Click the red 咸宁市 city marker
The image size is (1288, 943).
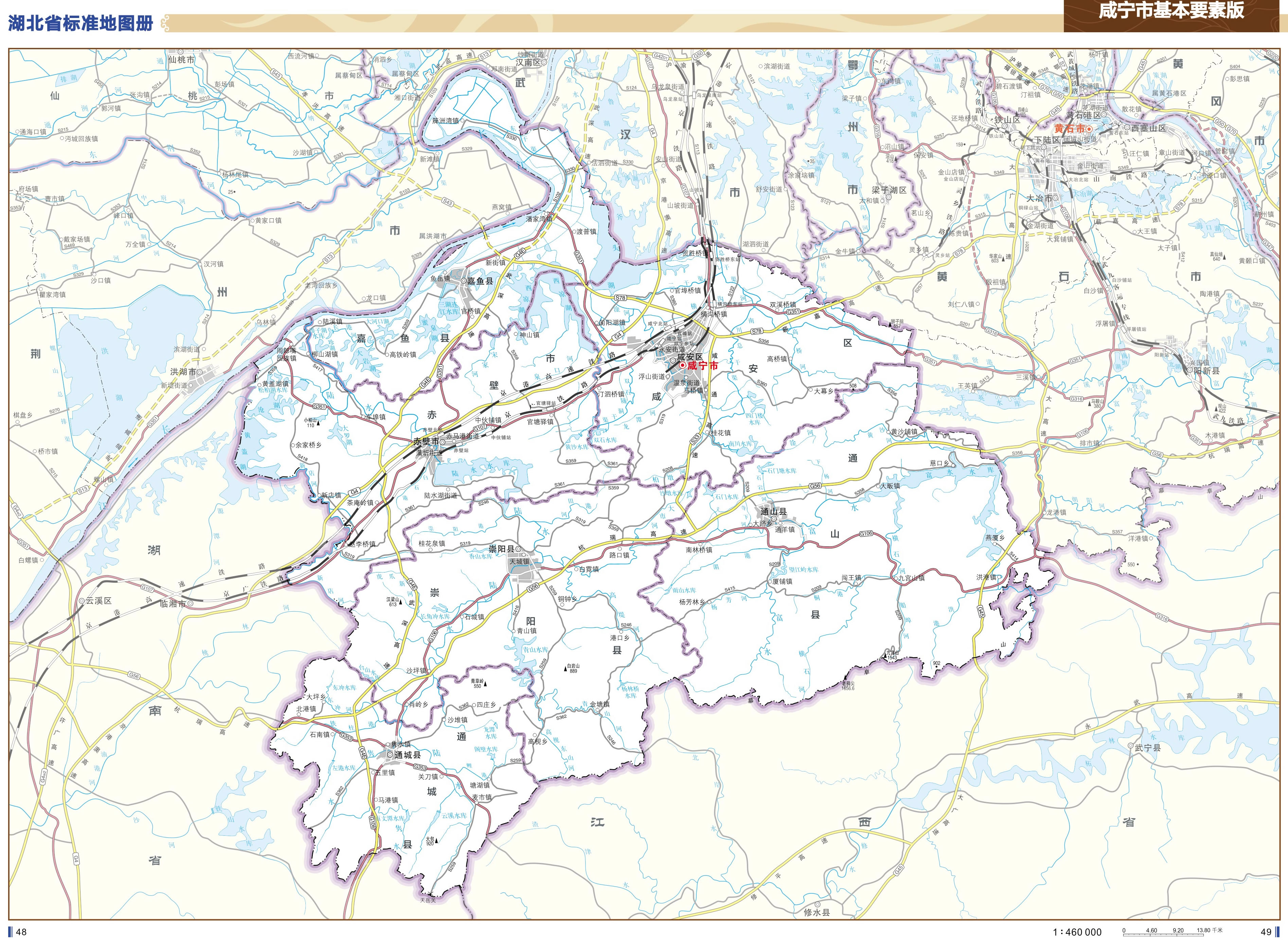683,365
